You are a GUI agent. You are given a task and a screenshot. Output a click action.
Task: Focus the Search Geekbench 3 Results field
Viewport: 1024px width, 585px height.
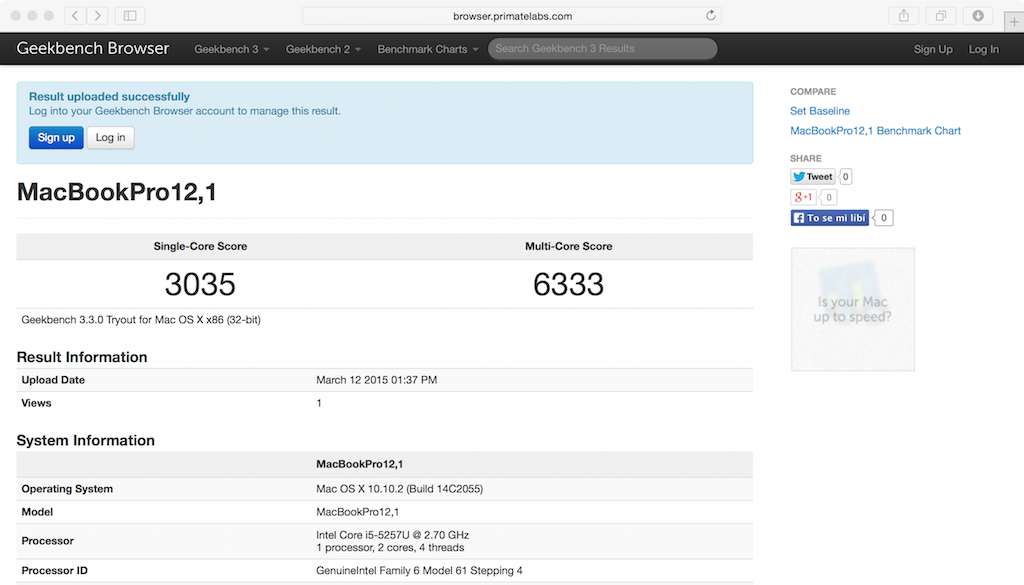602,48
